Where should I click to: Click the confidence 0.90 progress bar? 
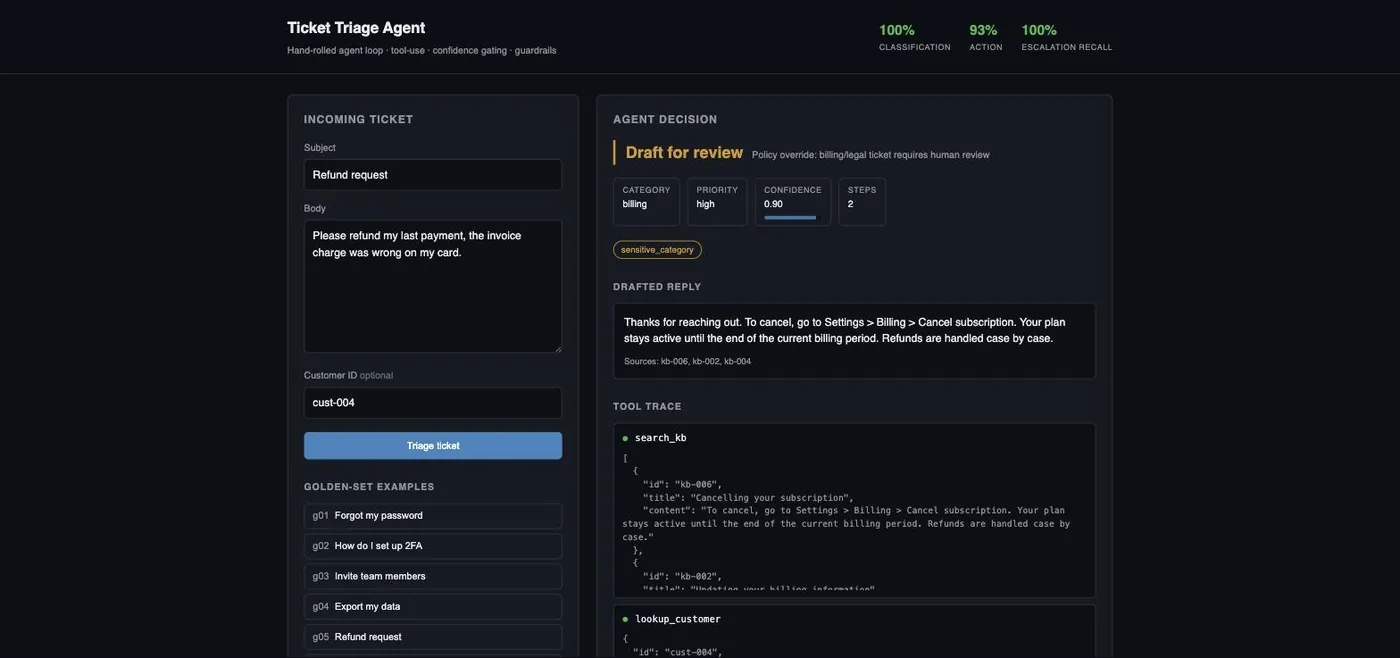pos(790,217)
